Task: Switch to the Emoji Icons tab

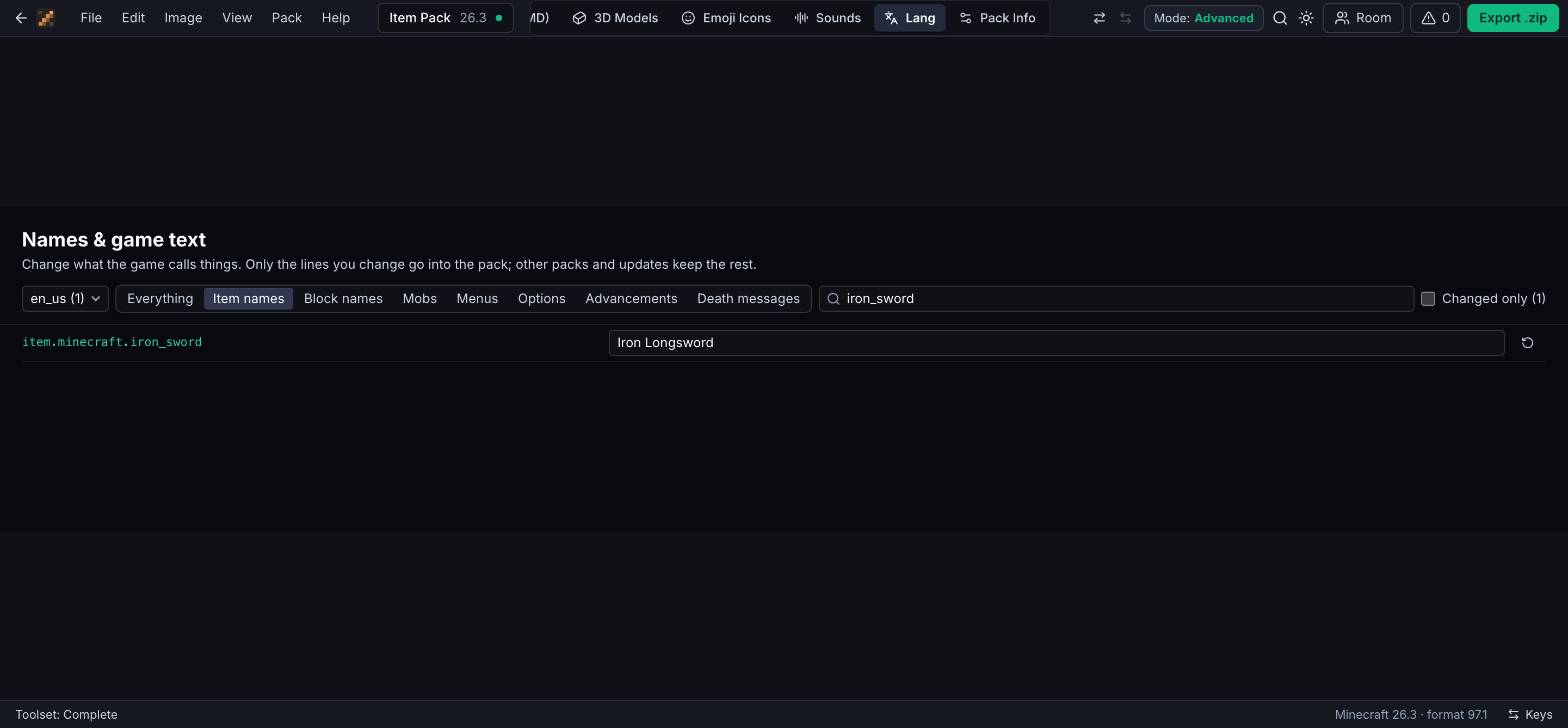Action: [726, 18]
